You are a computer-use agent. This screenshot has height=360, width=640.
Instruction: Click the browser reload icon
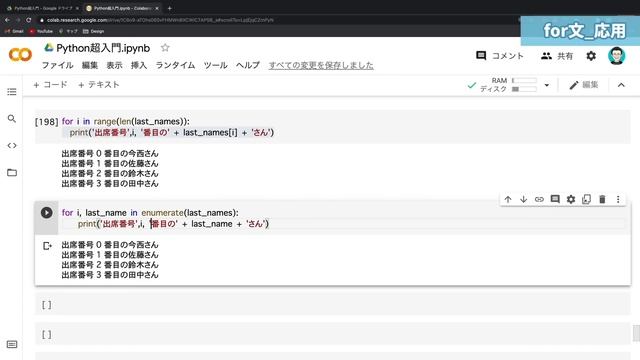click(29, 20)
